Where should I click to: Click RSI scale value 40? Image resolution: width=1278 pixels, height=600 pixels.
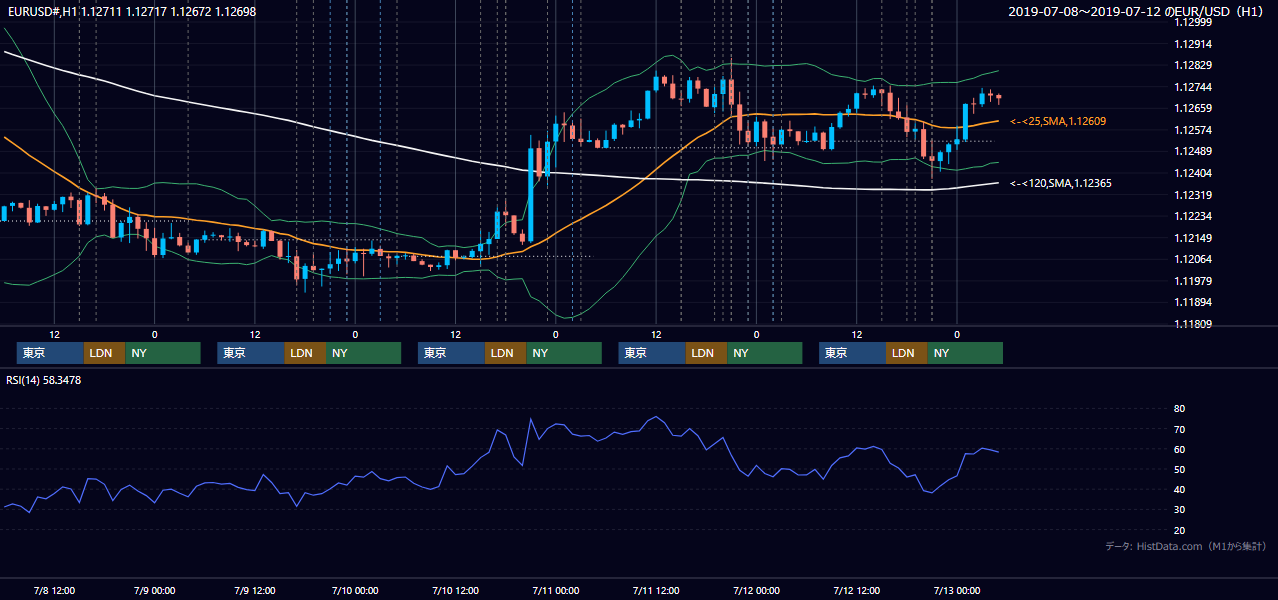(x=1179, y=489)
